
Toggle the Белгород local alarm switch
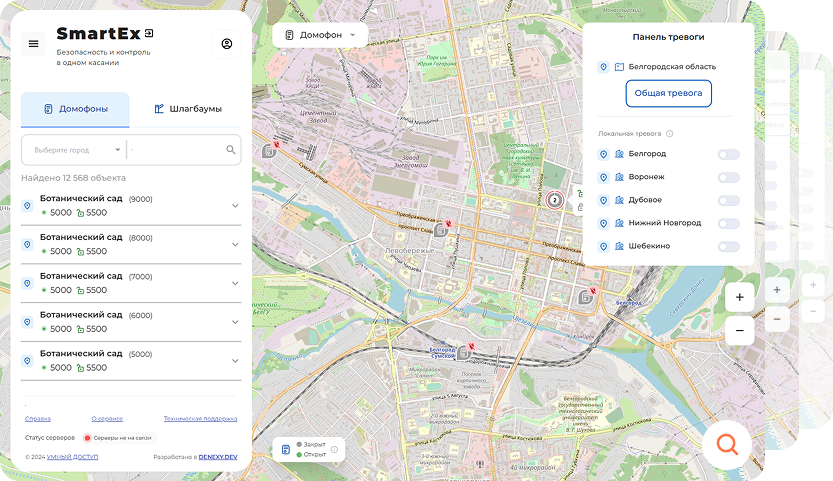[x=728, y=154]
